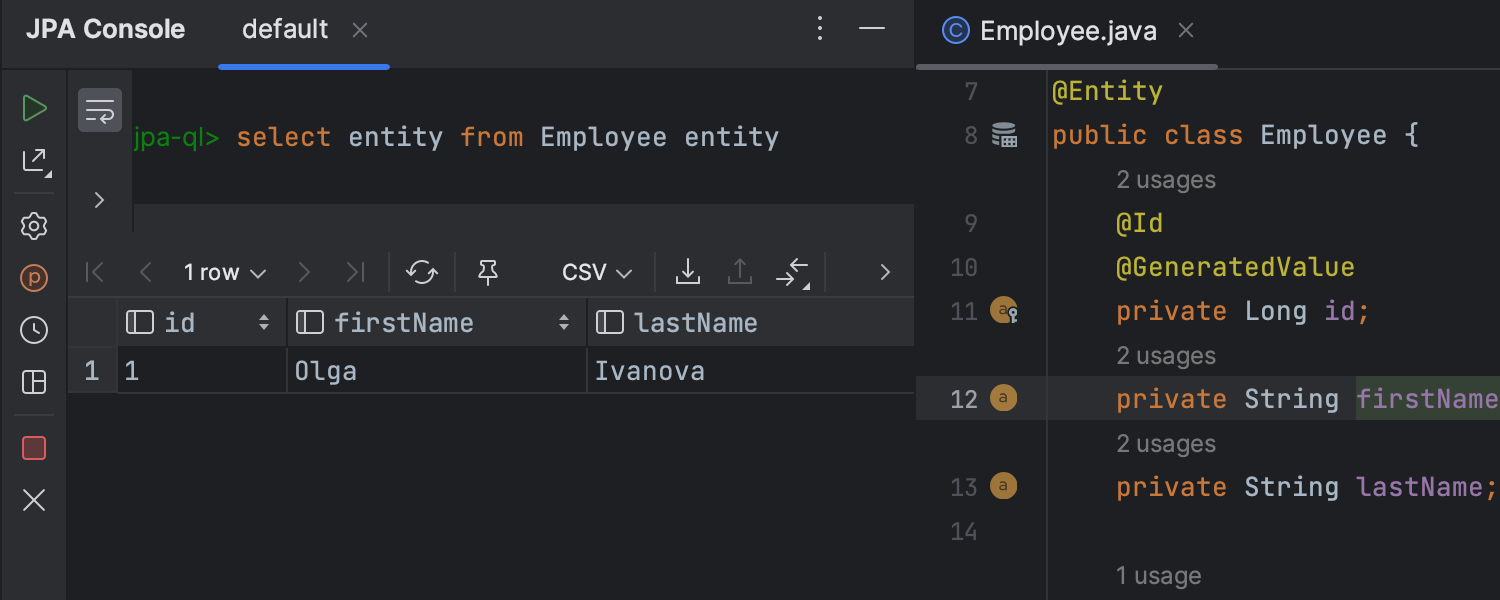
Task: Click the attribute gutter icon on line 13
Action: pyautogui.click(x=1003, y=487)
